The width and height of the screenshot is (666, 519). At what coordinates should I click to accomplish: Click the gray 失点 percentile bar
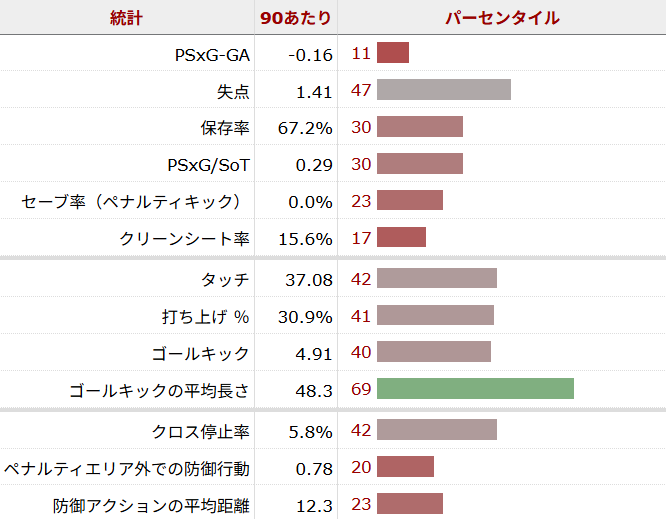[444, 90]
